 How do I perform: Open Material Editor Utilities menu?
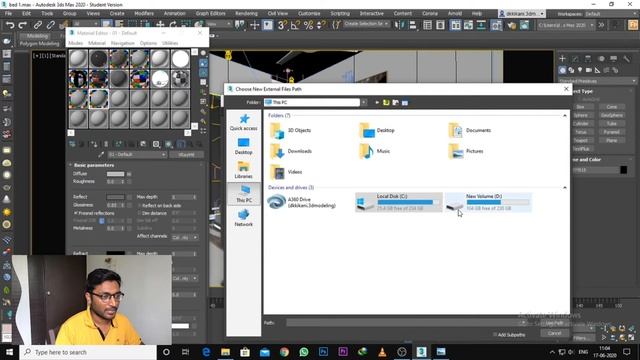[170, 43]
